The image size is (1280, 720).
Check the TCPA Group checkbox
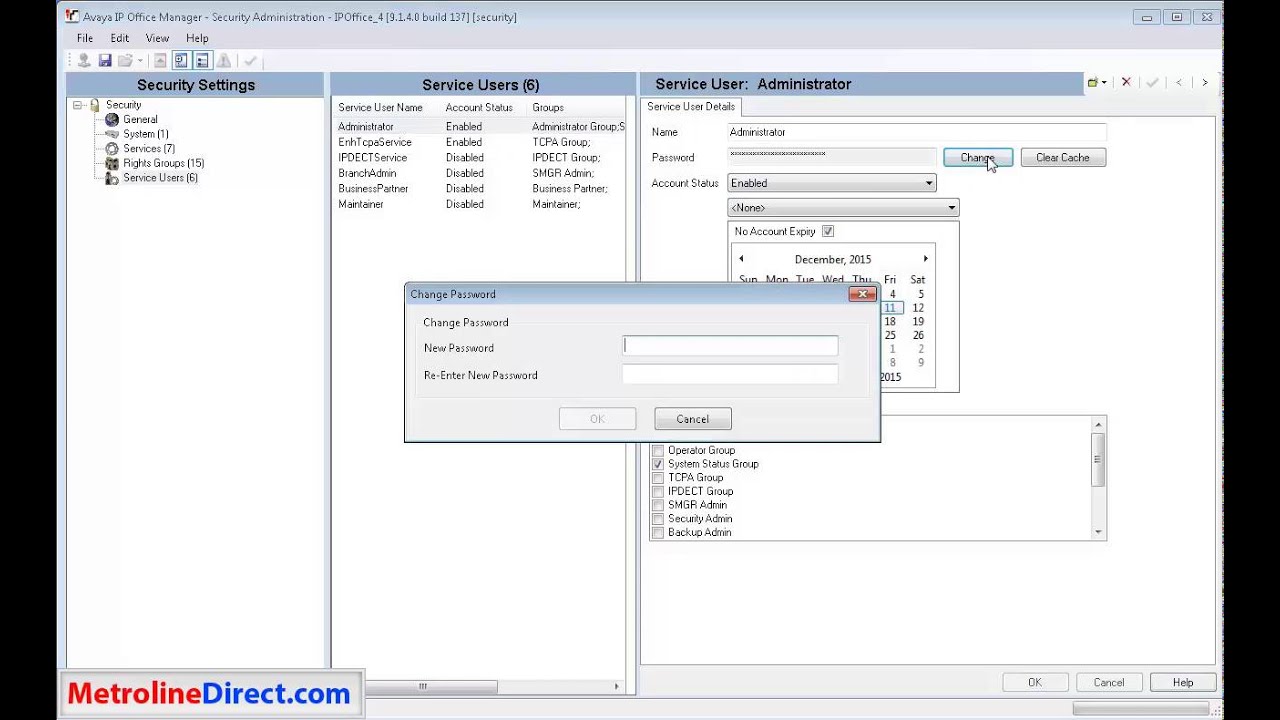pos(658,478)
